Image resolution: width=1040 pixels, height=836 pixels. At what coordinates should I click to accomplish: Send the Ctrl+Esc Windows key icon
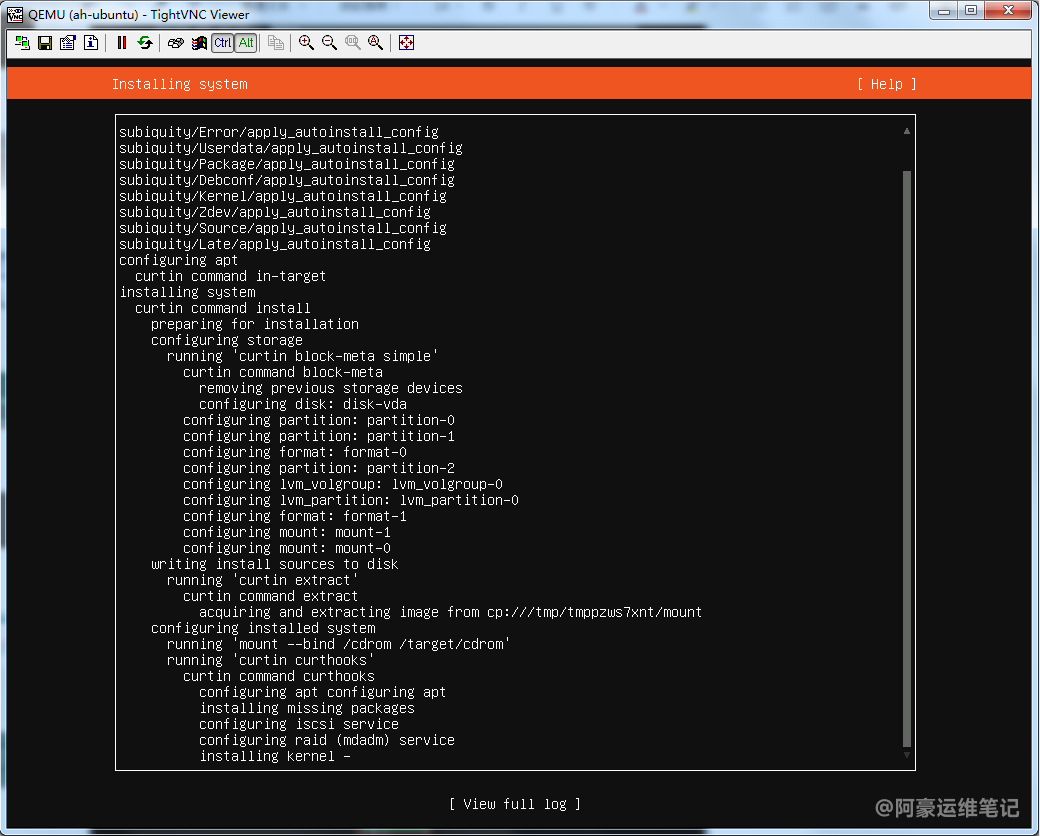(x=199, y=43)
